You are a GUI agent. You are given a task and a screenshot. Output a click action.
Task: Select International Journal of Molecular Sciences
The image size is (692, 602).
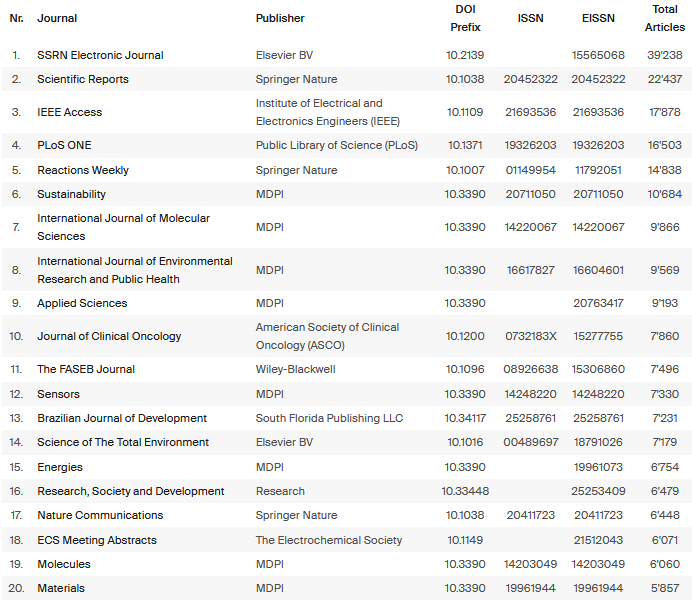[123, 227]
